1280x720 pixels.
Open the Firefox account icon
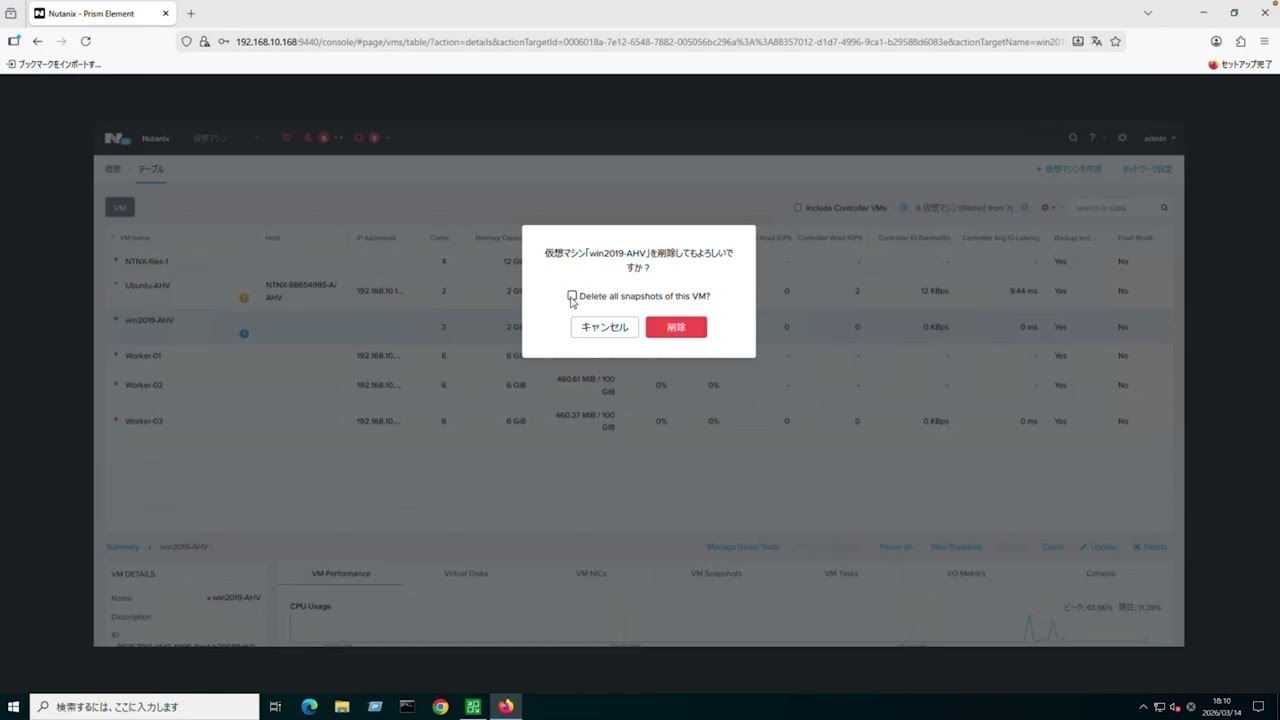point(1216,41)
